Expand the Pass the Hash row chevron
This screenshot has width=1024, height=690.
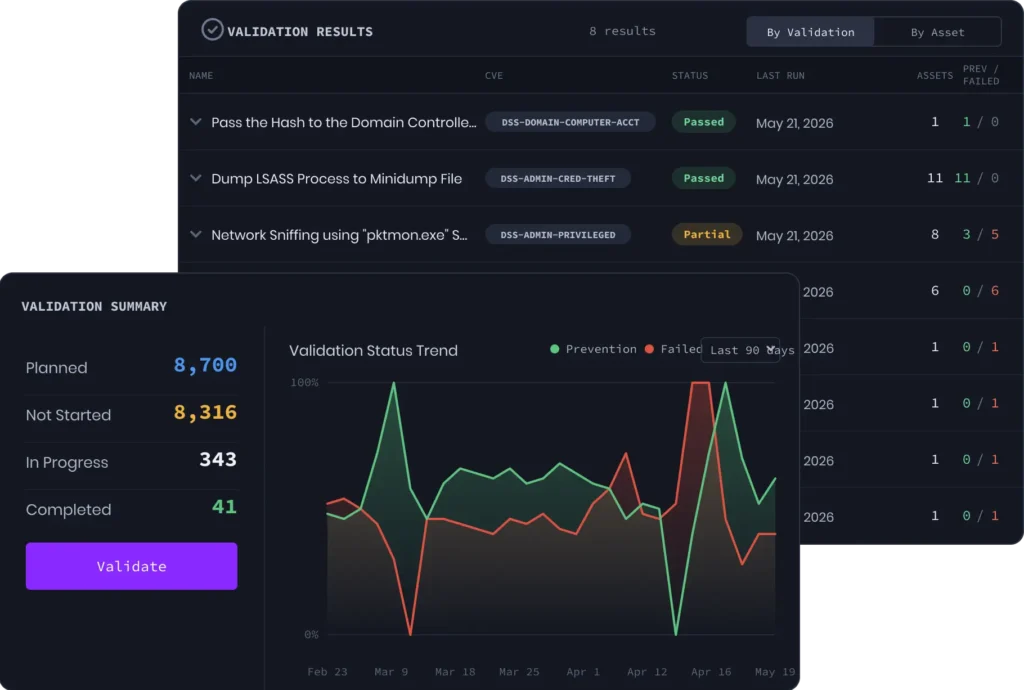click(x=195, y=122)
